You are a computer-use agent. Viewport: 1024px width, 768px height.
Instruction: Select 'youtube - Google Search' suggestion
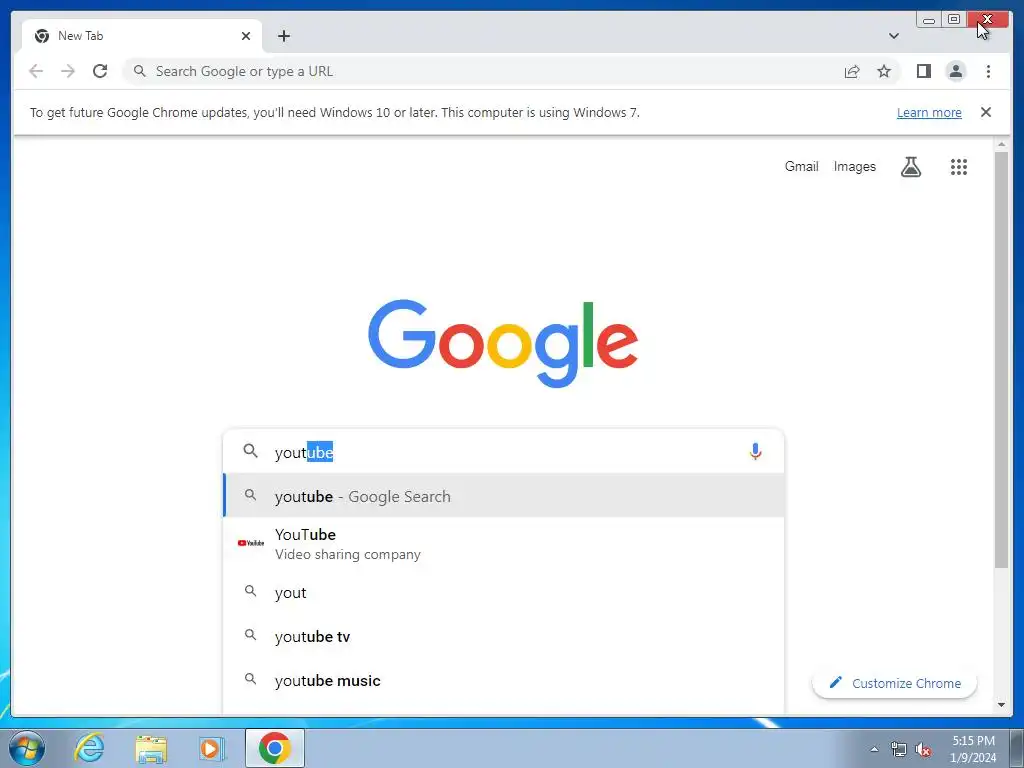[504, 496]
